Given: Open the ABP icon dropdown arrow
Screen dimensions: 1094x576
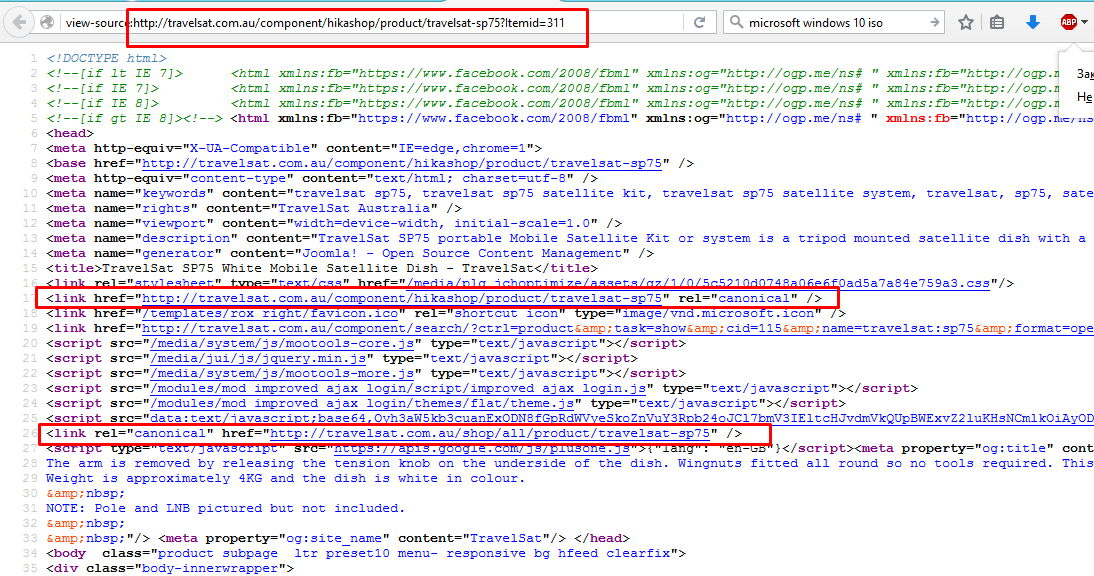Looking at the screenshot, I should point(1084,22).
